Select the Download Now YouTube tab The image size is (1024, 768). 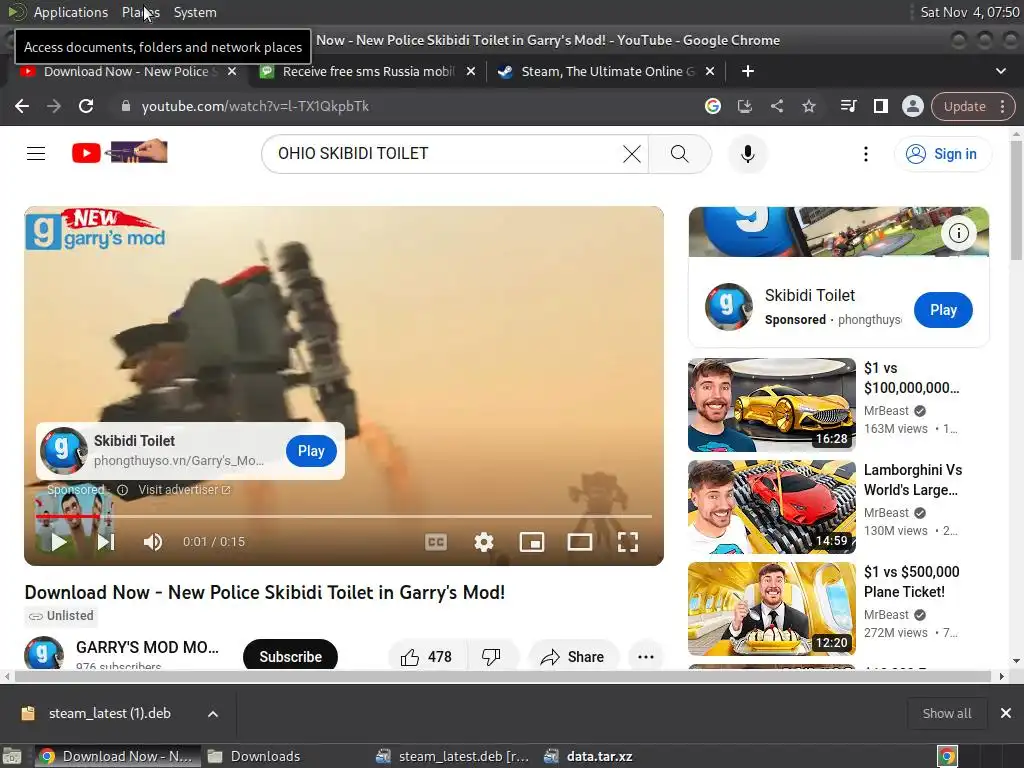126,71
